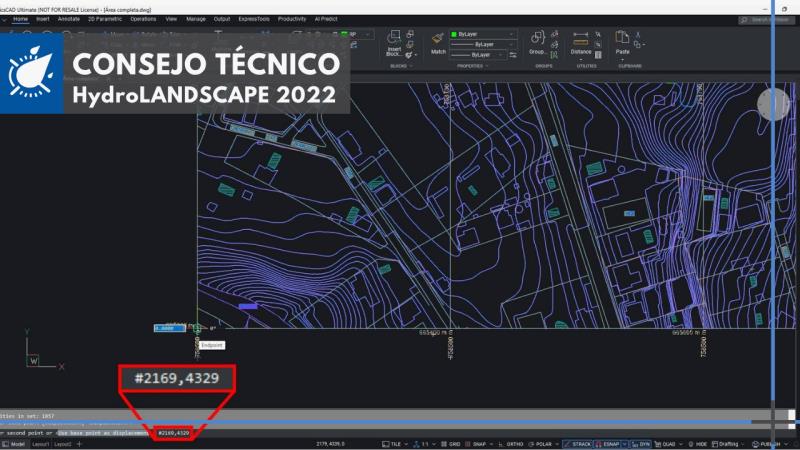This screenshot has width=800, height=450.
Task: Toggle ORTHO mode in the status bar
Action: click(511, 444)
